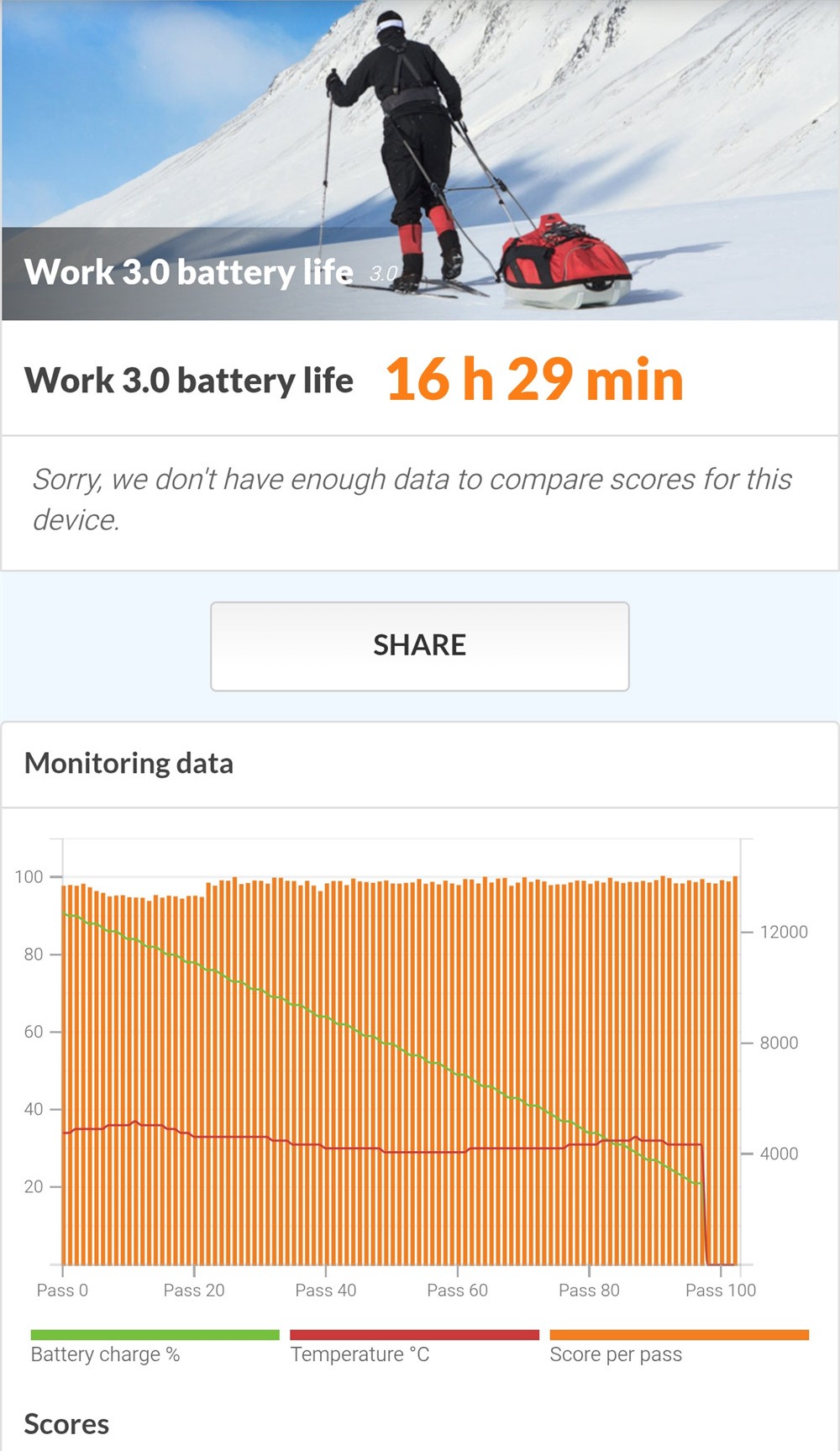Viewport: 840px width, 1451px height.
Task: Select the Score per pass legend label
Action: pos(616,1354)
